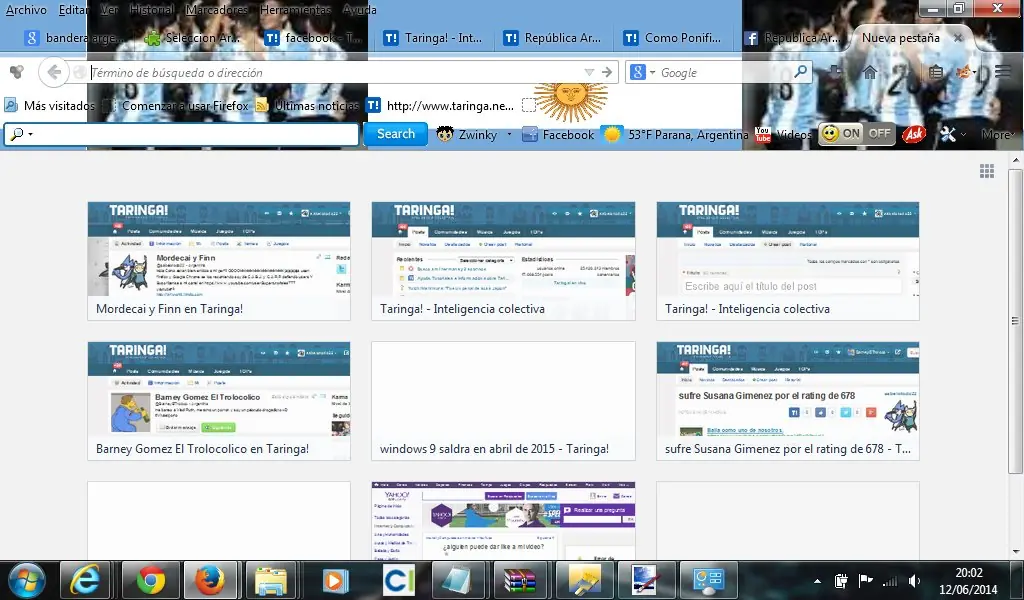The height and width of the screenshot is (600, 1024).
Task: Open 'Barney Gomez El Trolocolico' tile
Action: point(219,401)
